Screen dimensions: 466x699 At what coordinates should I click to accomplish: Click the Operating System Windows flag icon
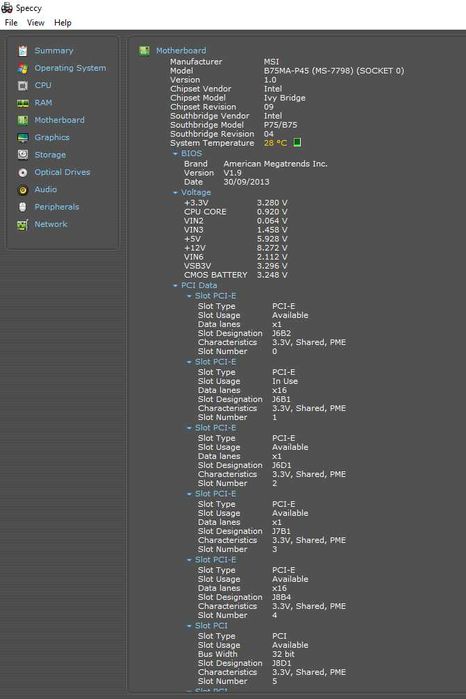pos(23,68)
